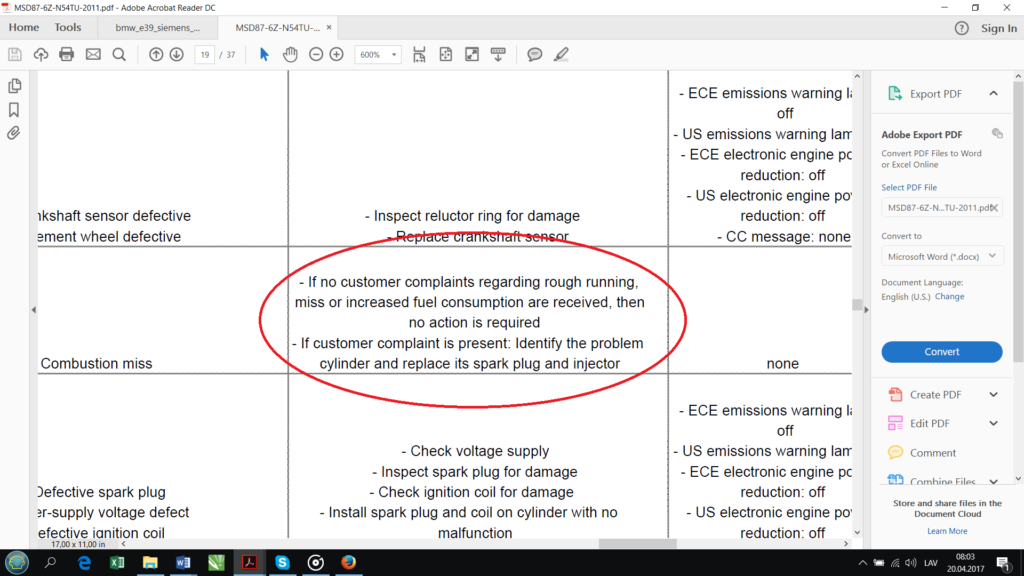Screen dimensions: 1024x576
Task: Open the Tools menu tab
Action: pos(68,27)
